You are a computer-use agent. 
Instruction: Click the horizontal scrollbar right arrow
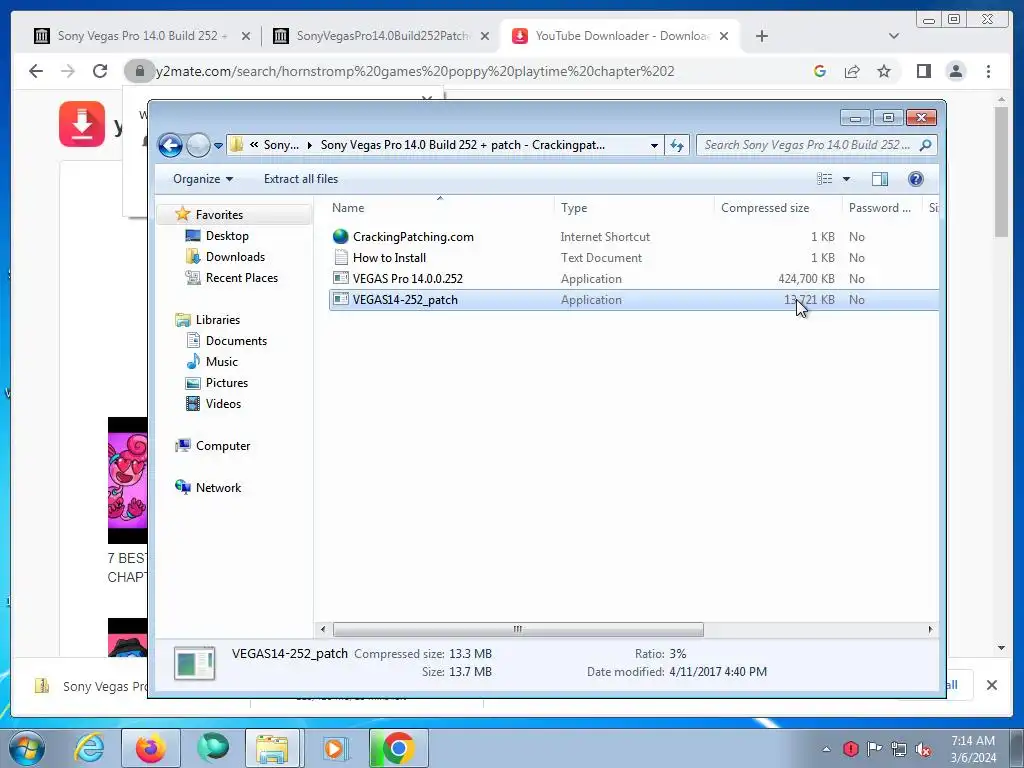click(x=931, y=630)
